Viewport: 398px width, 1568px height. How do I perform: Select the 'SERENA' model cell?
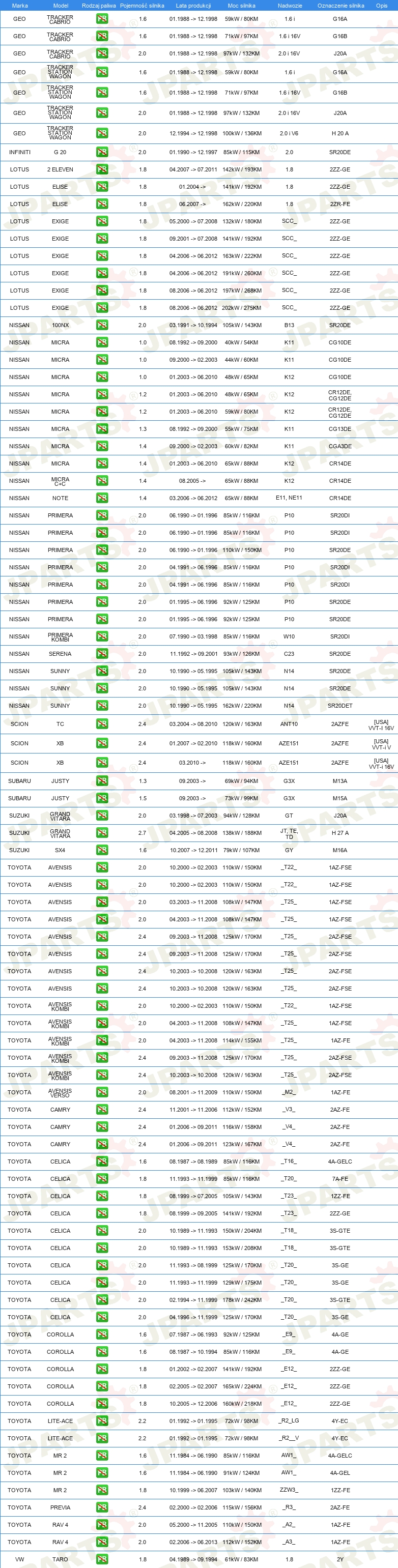60,654
